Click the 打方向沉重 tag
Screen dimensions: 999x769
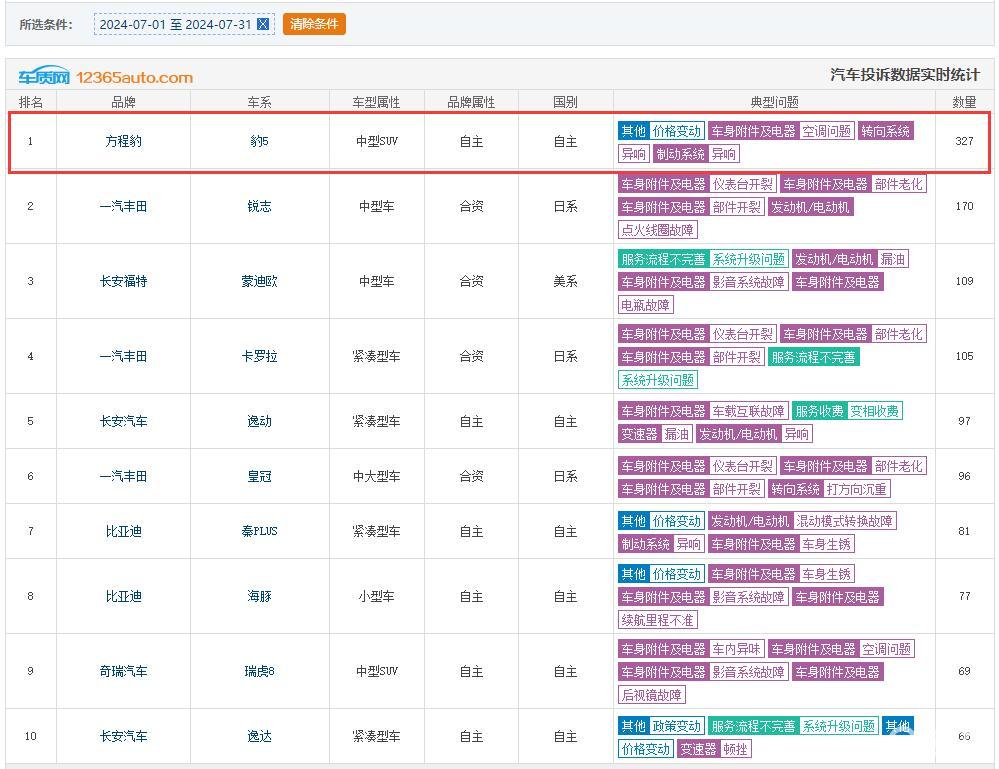[x=856, y=489]
